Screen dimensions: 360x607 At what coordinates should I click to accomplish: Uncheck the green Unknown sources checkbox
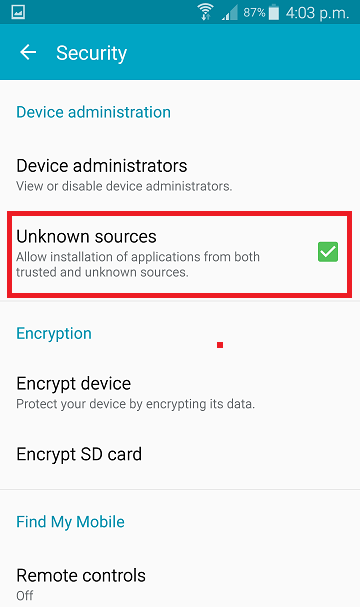[x=328, y=252]
